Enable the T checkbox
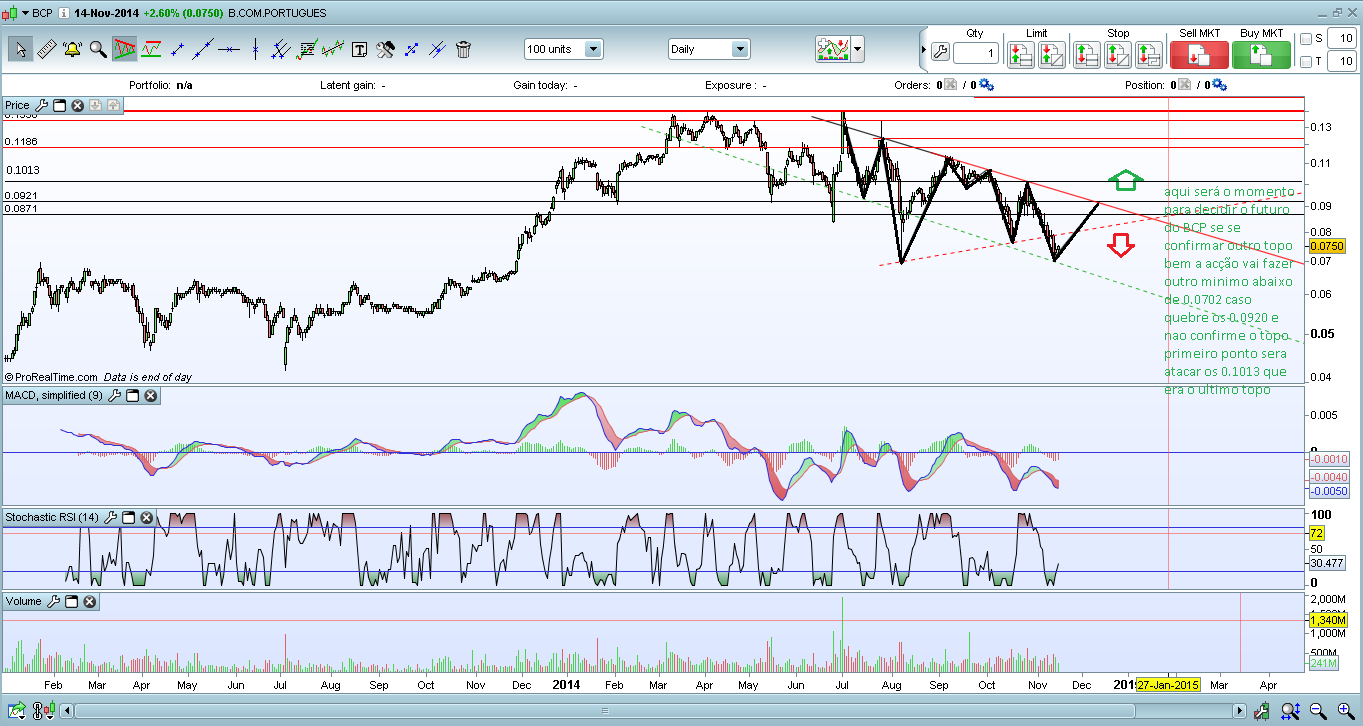Screen dimensions: 1363x726 [1307, 62]
